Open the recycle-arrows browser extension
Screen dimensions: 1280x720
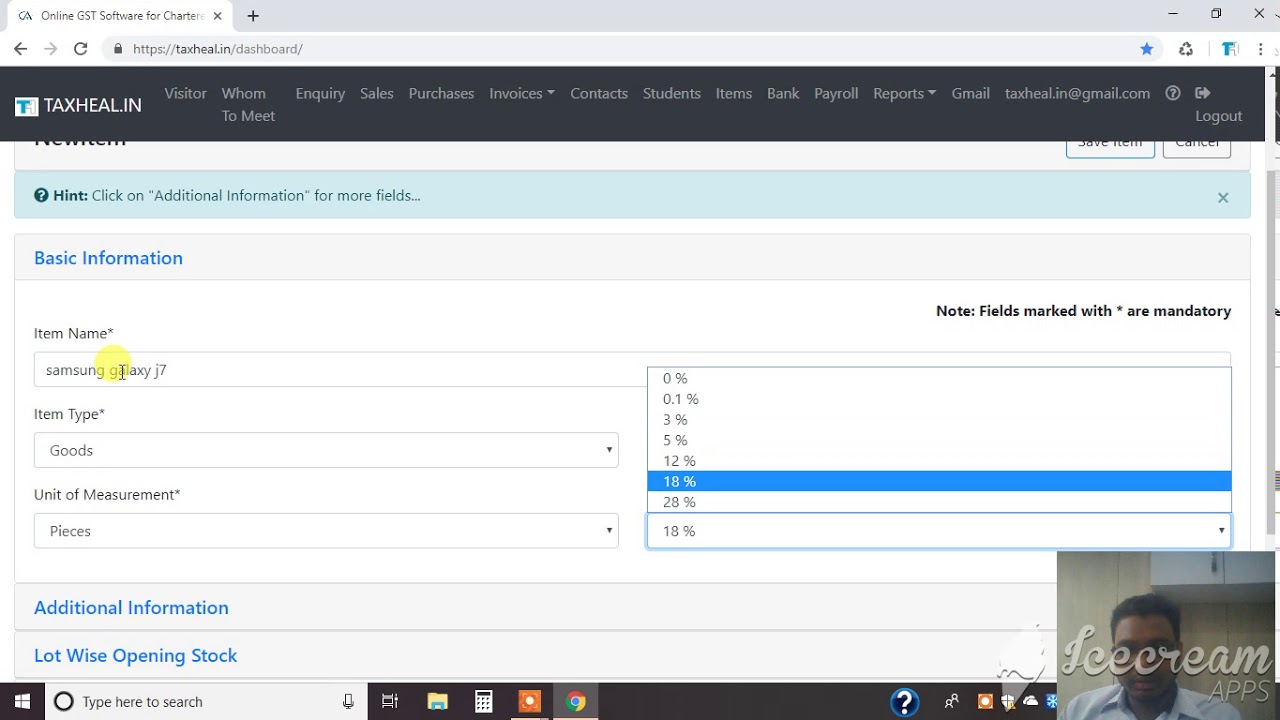click(1186, 49)
